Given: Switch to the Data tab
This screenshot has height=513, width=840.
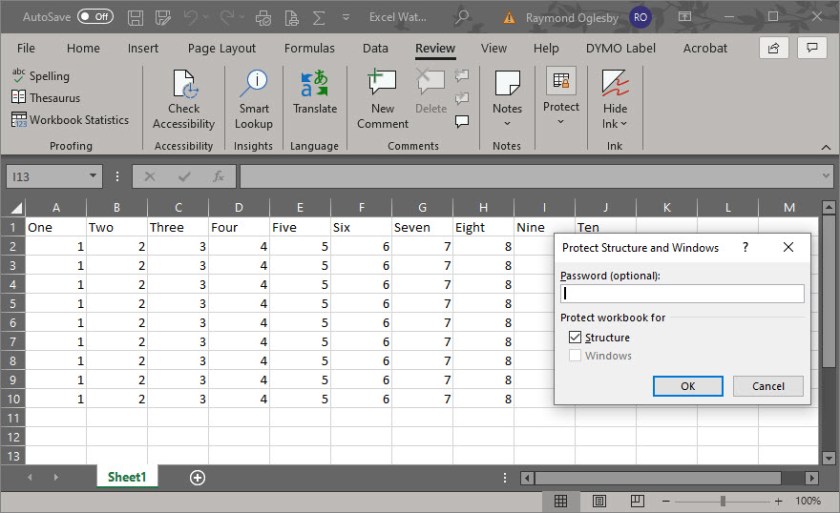Looking at the screenshot, I should click(375, 48).
